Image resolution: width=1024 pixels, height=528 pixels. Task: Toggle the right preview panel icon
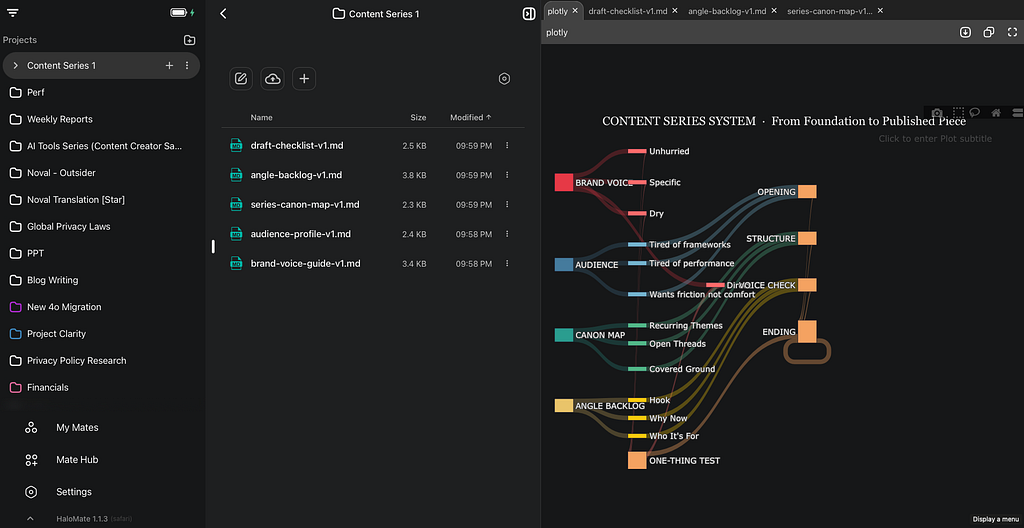click(x=530, y=14)
